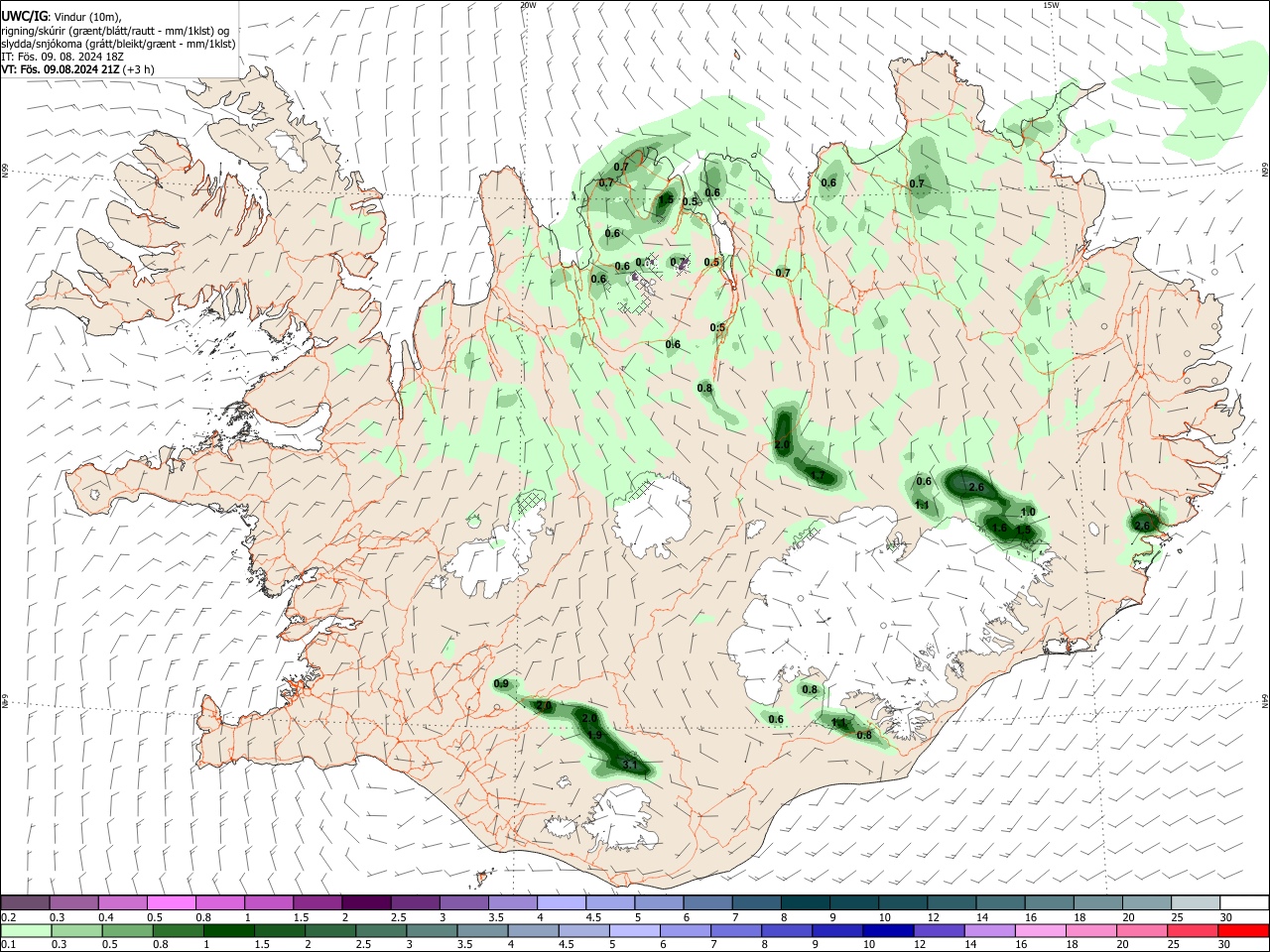This screenshot has height=952, width=1270.
Task: Click the 15W longitude label
Action: (x=1051, y=5)
